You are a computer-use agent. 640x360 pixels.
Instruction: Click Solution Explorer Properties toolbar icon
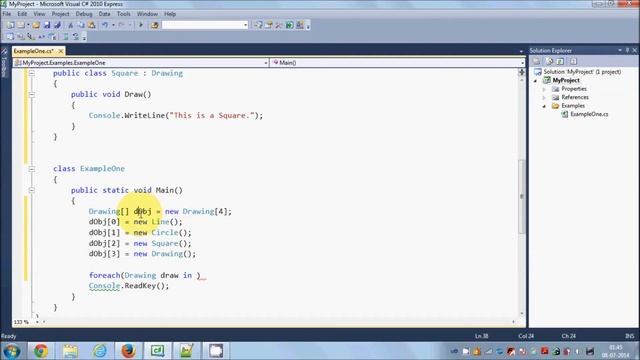click(x=536, y=62)
